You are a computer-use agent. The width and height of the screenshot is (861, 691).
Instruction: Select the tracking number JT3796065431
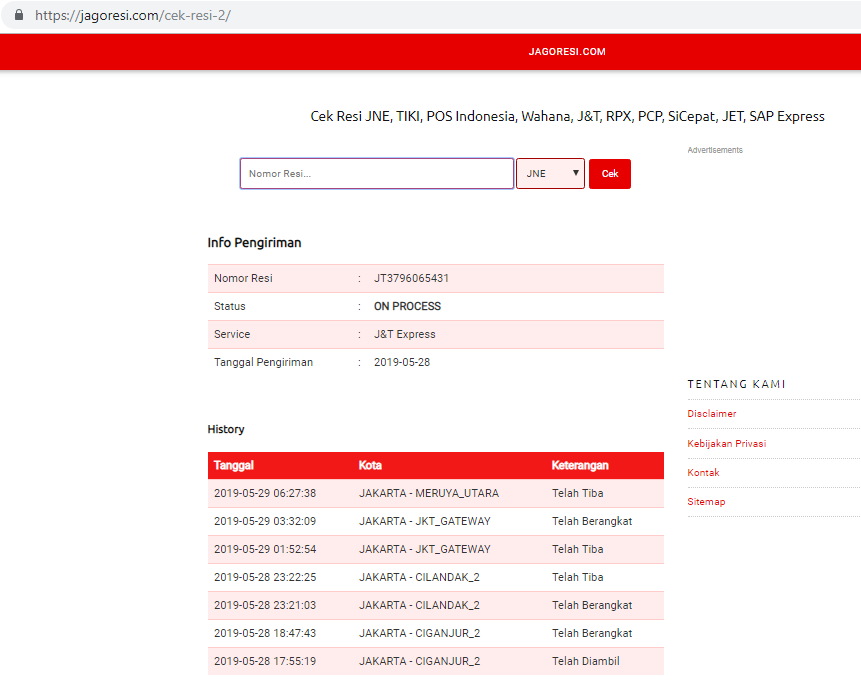tap(411, 278)
